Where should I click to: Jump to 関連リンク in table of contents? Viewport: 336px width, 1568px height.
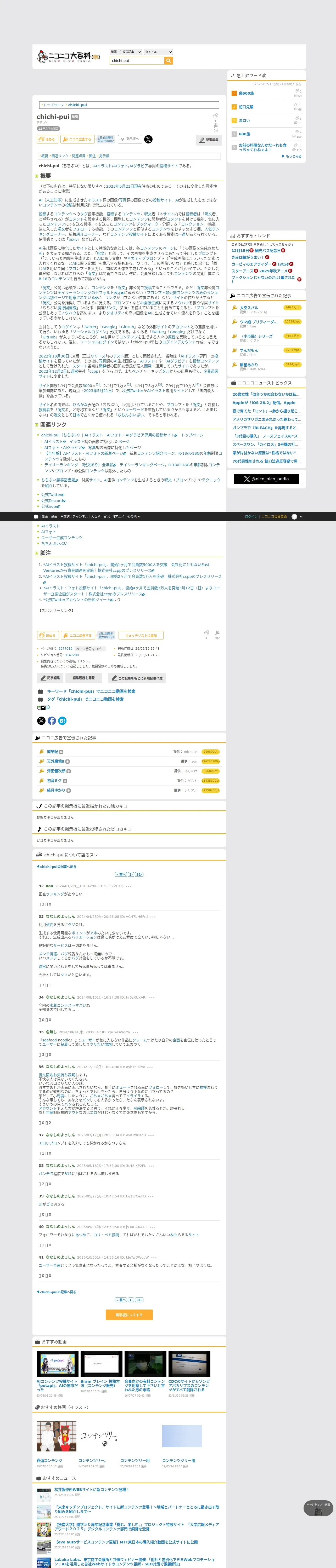[60, 156]
